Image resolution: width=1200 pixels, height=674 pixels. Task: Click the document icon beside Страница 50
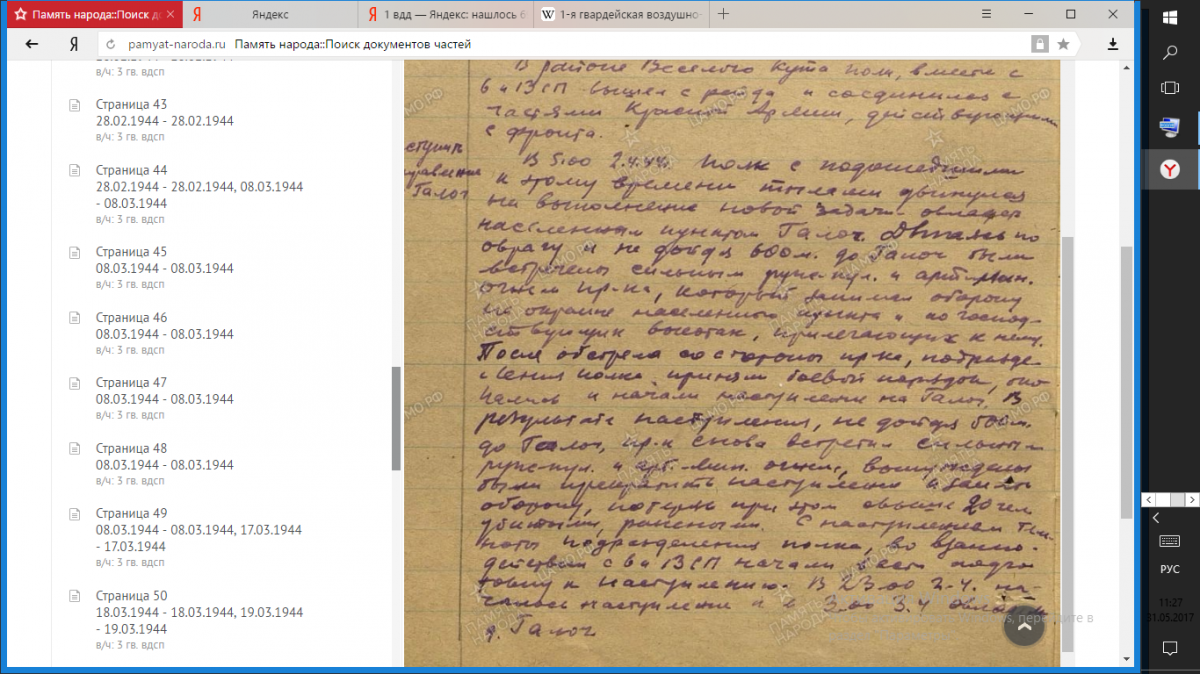pos(73,595)
